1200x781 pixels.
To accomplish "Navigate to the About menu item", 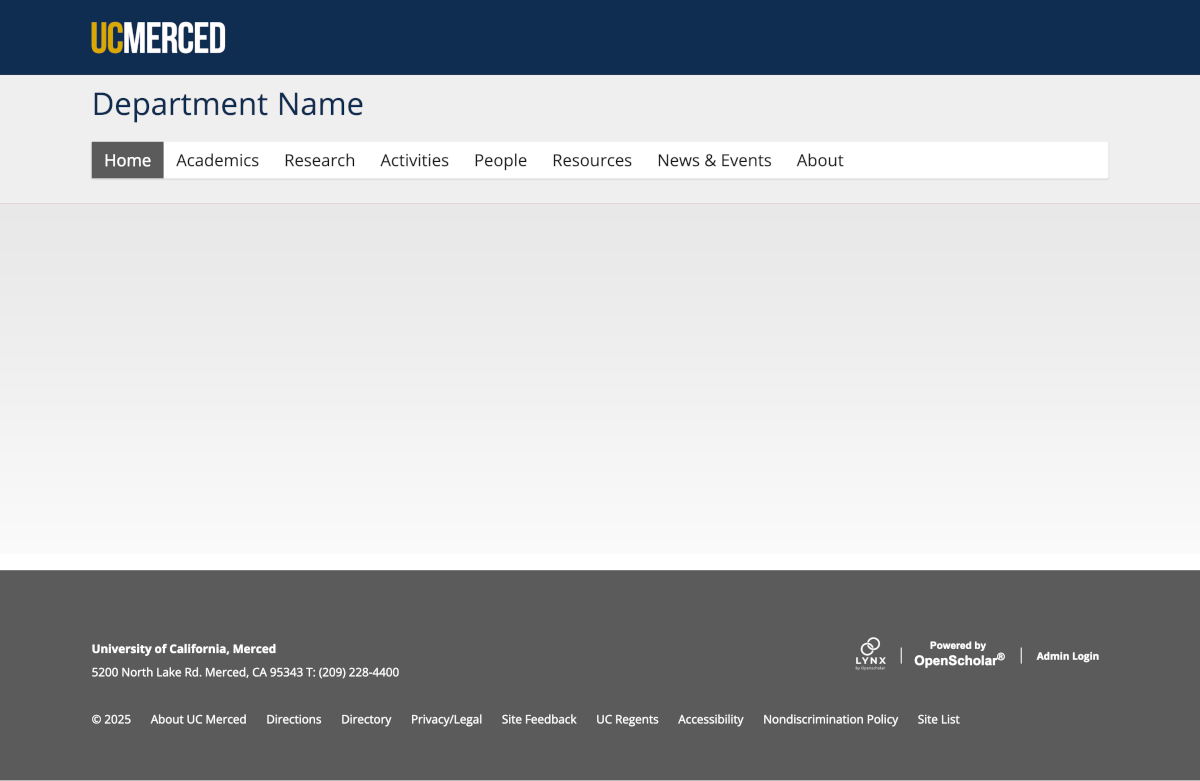I will 820,160.
